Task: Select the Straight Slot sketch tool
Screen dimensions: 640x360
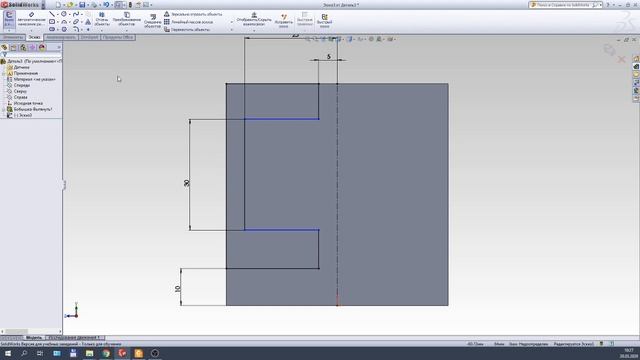Action: 52,29
